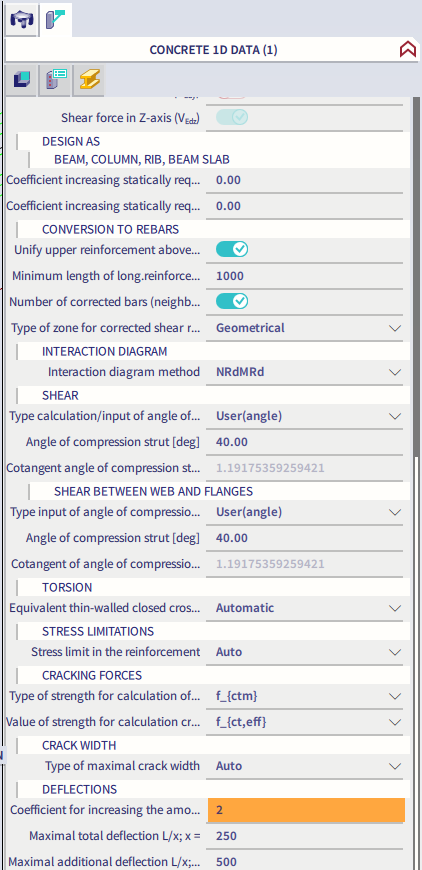The height and width of the screenshot is (870, 422).
Task: Click the yellow I-beam cross-section icon
Action: [x=88, y=80]
